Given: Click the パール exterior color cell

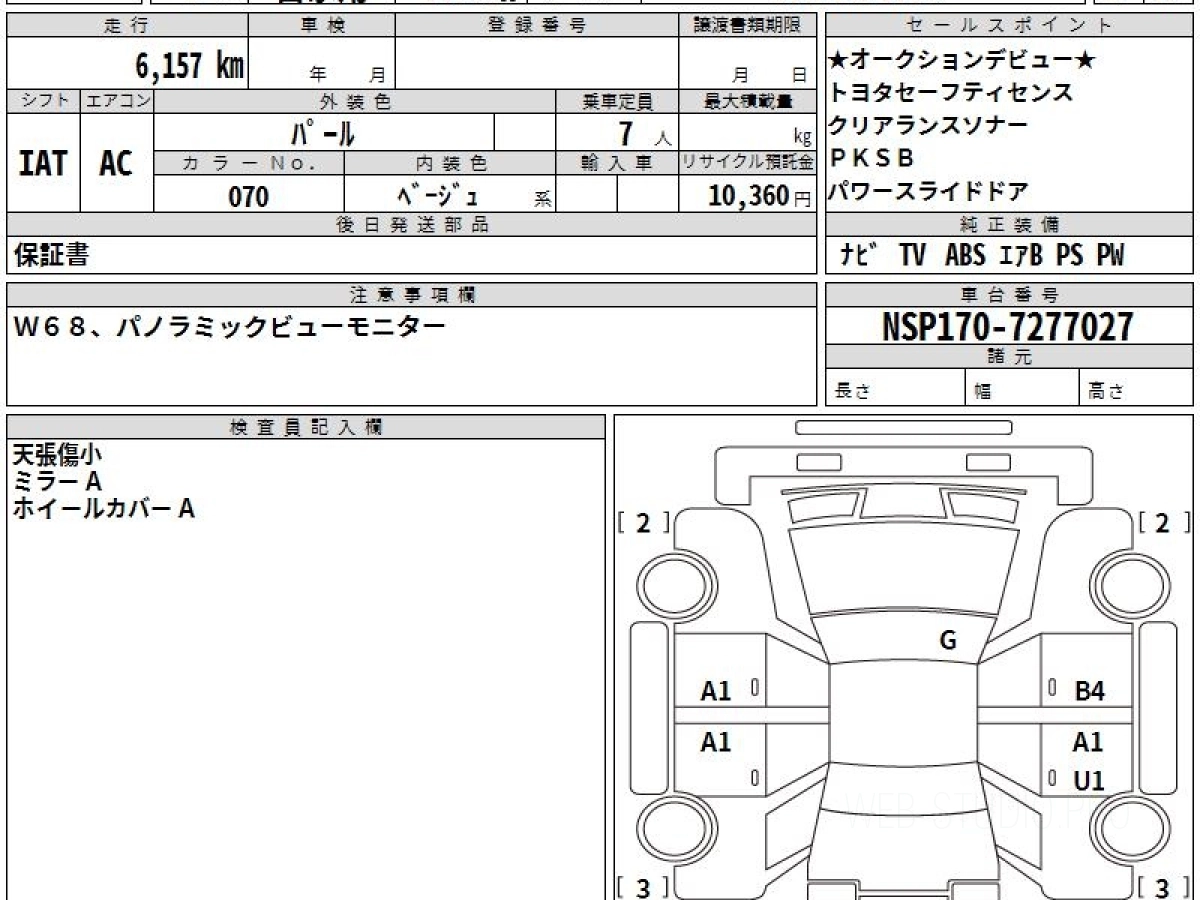Looking at the screenshot, I should coord(324,132).
